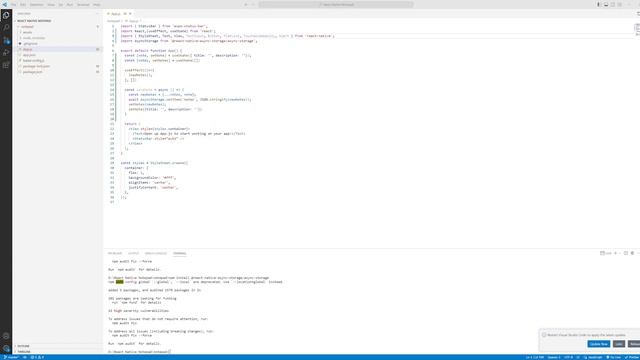
Task: Open package-lock.json in explorer
Action: click(x=36, y=66)
